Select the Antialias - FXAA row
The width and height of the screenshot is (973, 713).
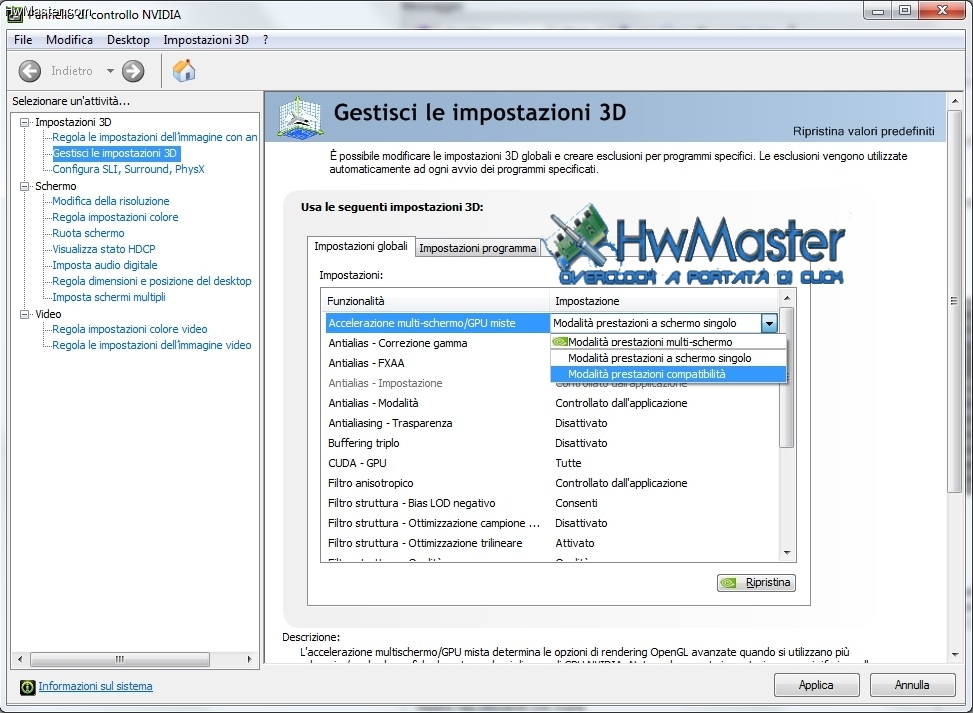pos(437,363)
